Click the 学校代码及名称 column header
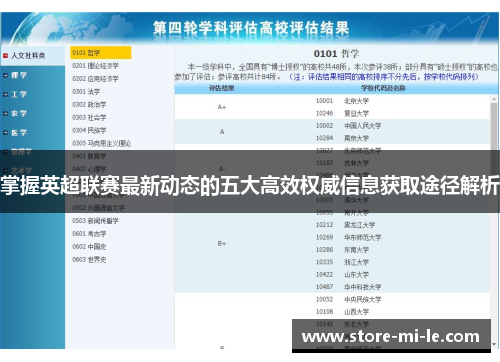 point(383,88)
